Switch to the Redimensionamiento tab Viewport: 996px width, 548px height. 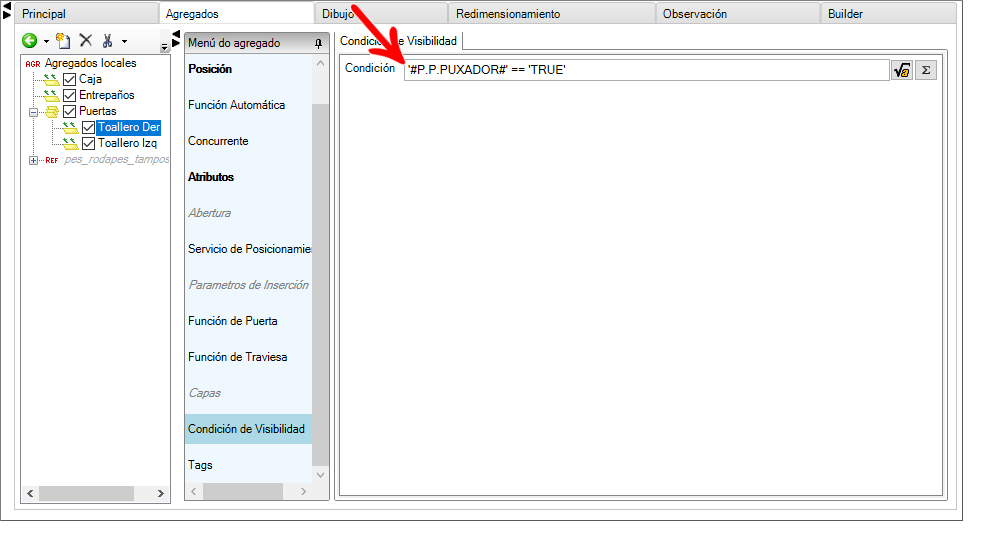(552, 13)
